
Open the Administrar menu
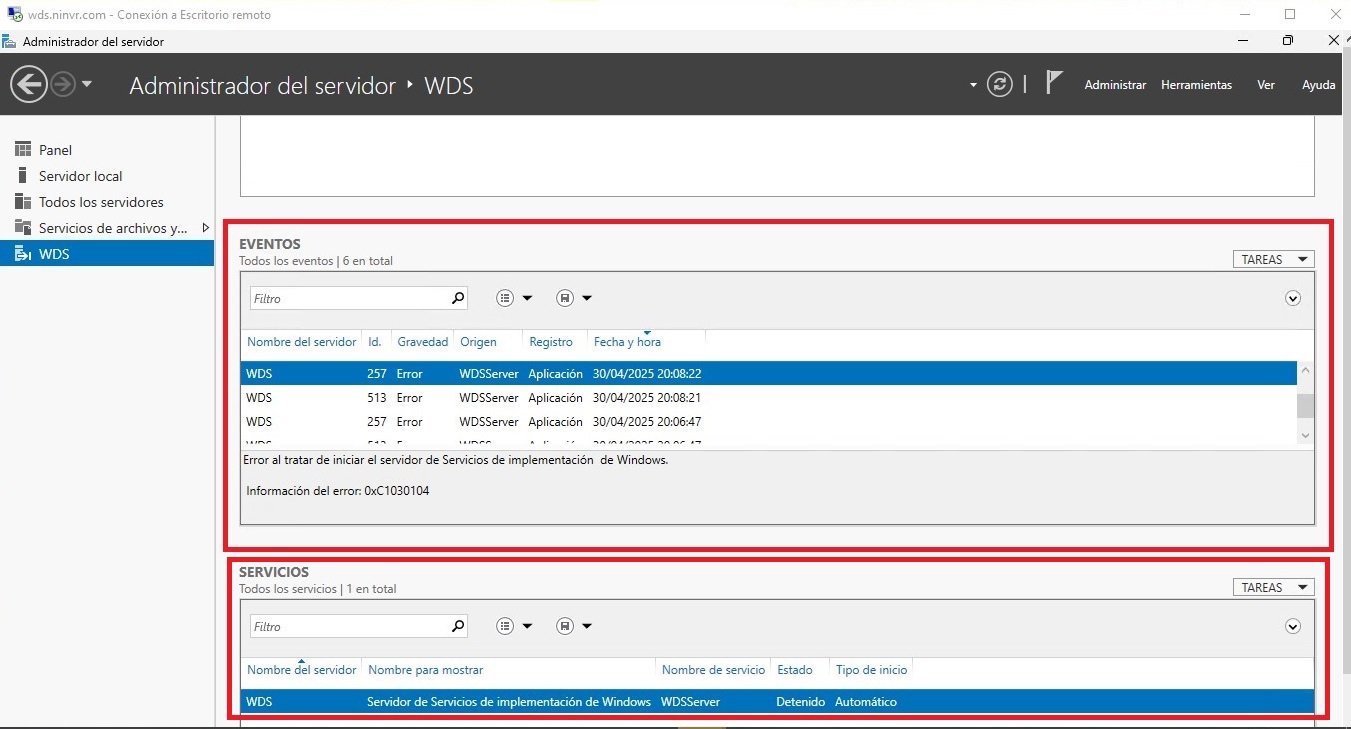pos(1115,85)
